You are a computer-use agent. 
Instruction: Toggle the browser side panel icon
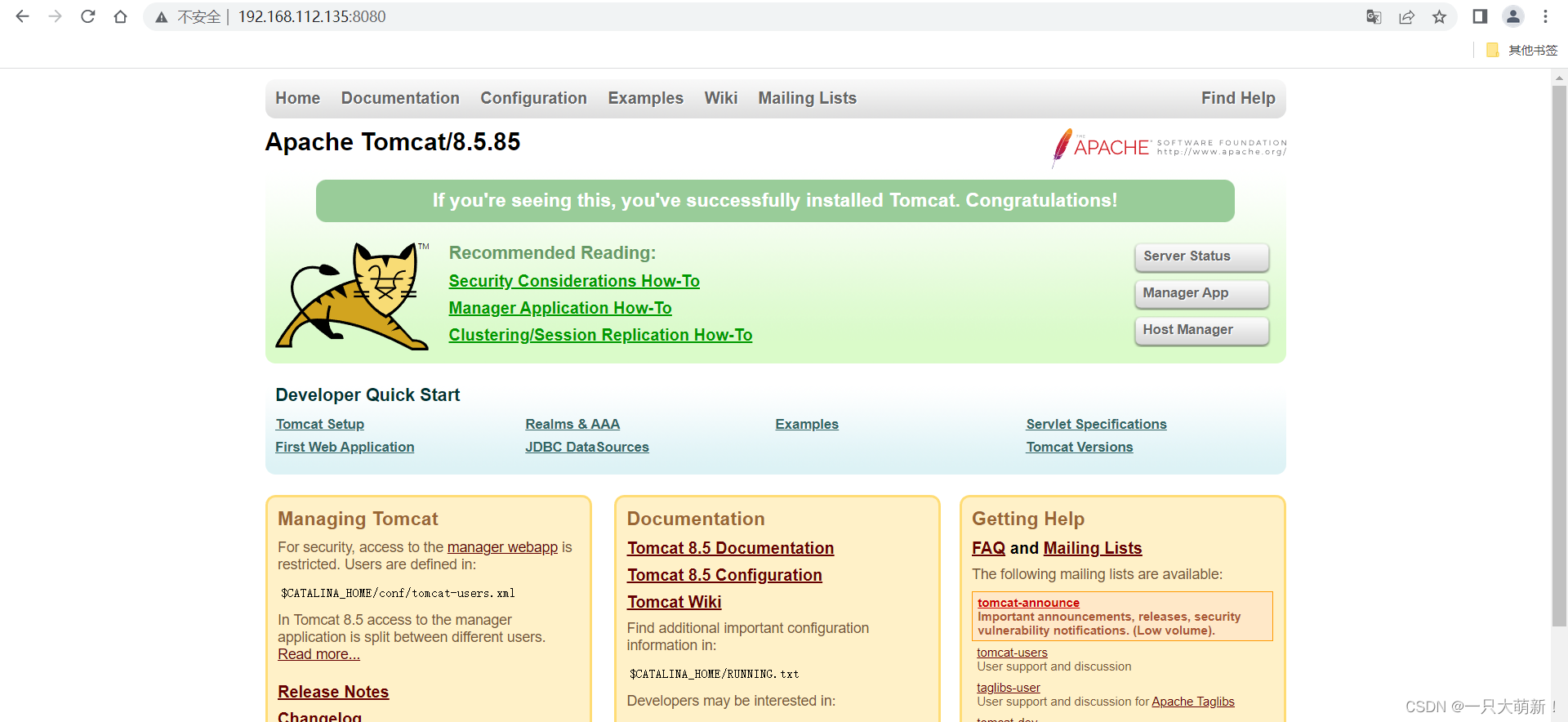(x=1480, y=16)
